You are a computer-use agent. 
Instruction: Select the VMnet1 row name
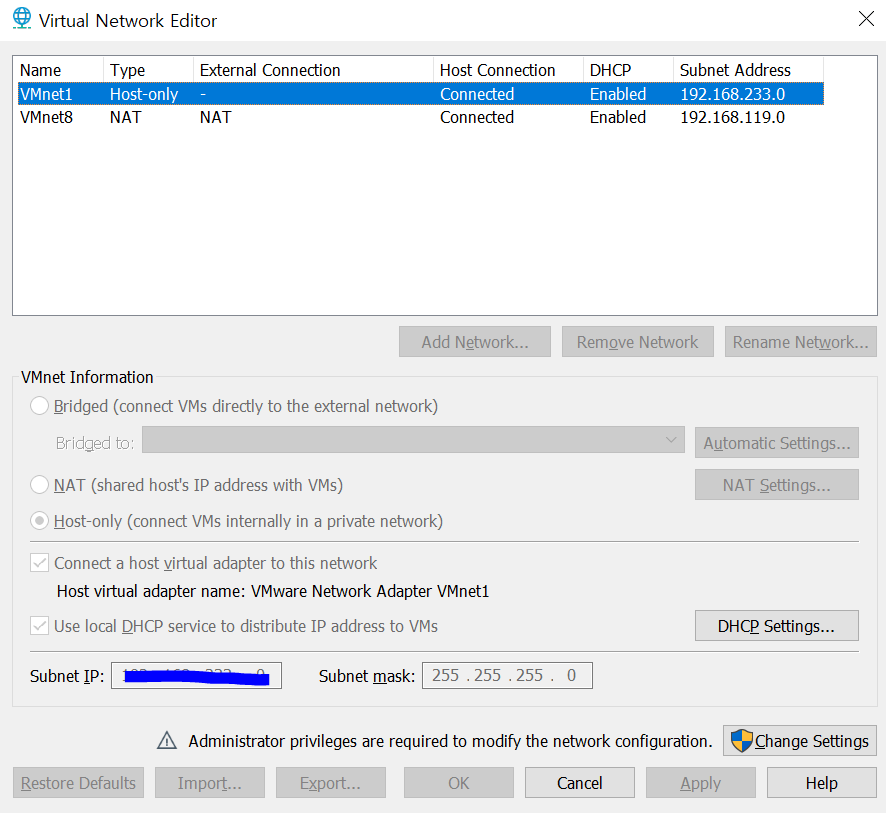click(46, 94)
